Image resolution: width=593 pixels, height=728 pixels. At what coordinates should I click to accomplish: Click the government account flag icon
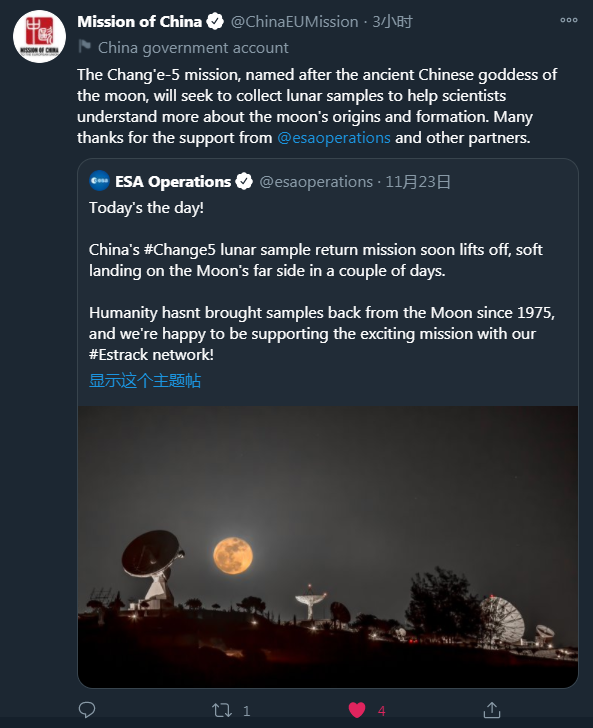pos(85,46)
